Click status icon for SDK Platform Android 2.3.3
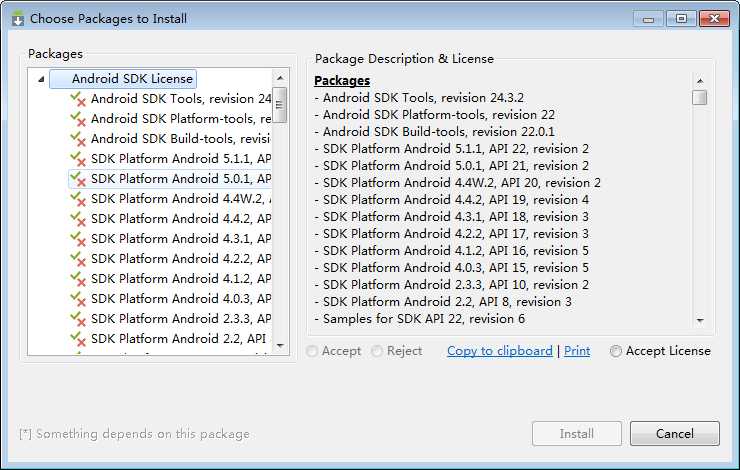 coord(78,319)
